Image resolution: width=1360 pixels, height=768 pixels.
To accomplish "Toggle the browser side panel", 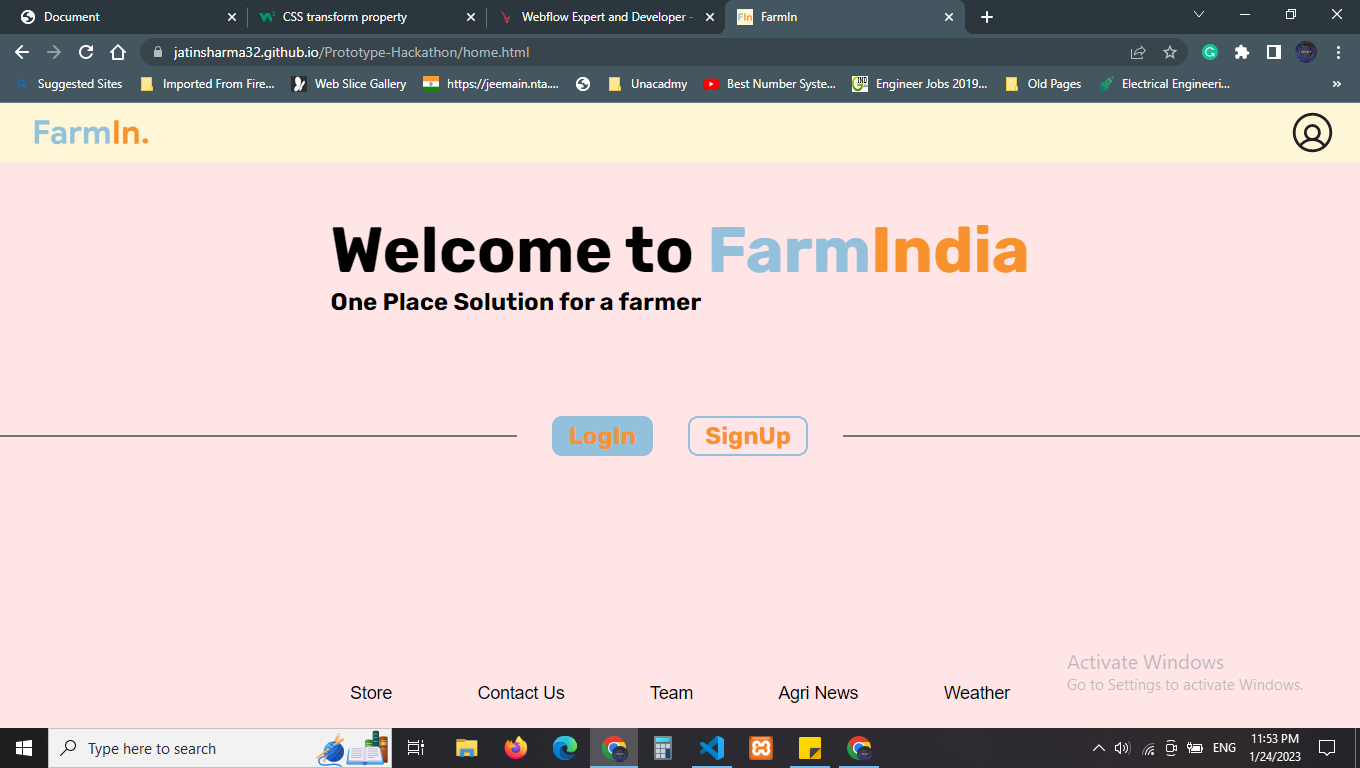I will [x=1274, y=52].
